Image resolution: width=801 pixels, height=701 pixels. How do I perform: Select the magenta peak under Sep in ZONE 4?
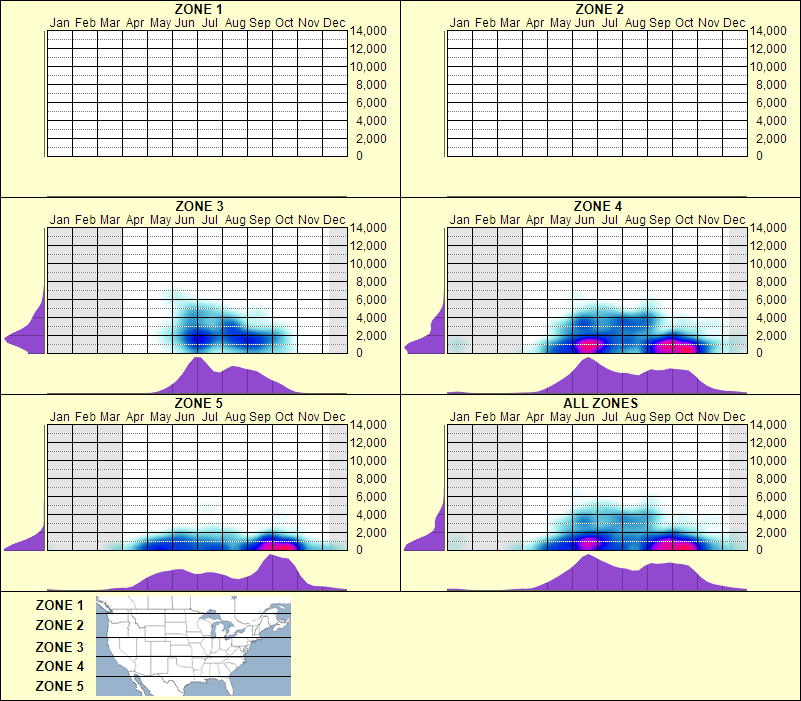(663, 344)
